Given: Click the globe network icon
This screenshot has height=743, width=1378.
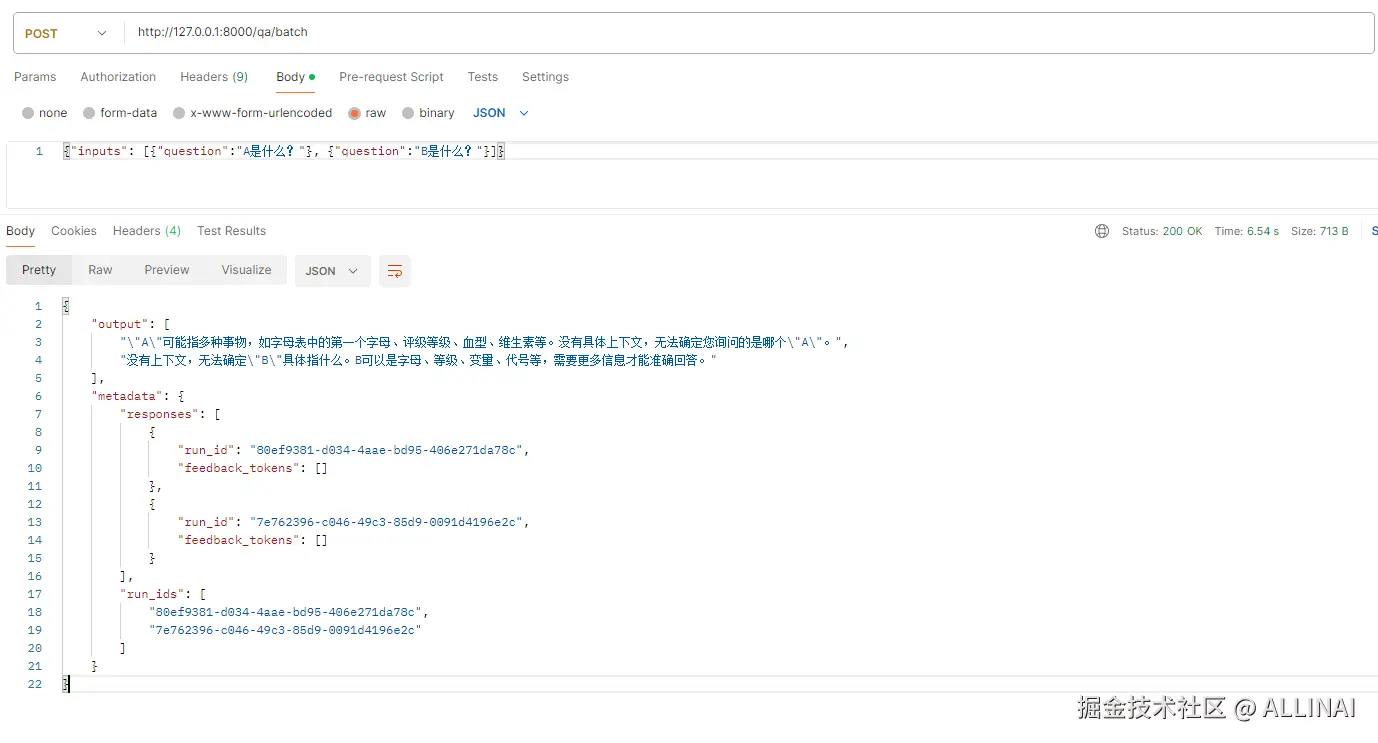Looking at the screenshot, I should point(1102,231).
